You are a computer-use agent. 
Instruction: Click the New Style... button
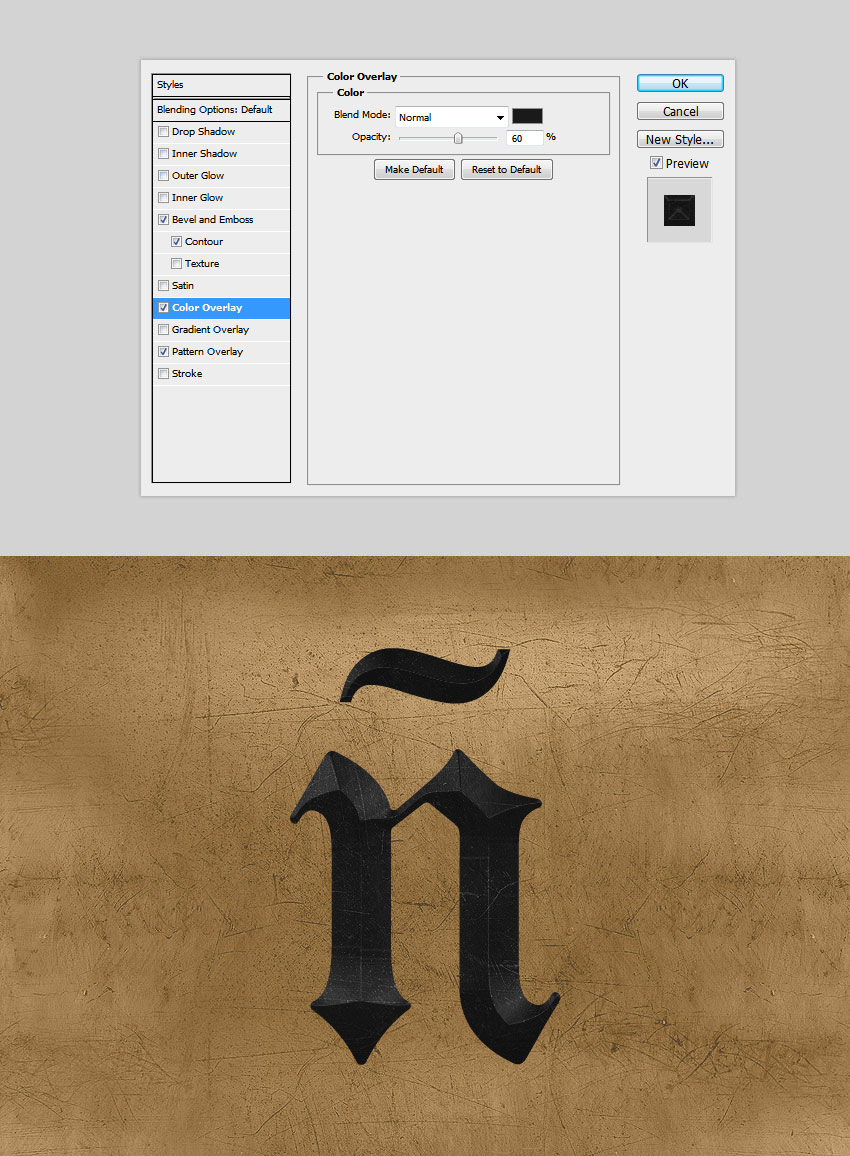tap(680, 139)
